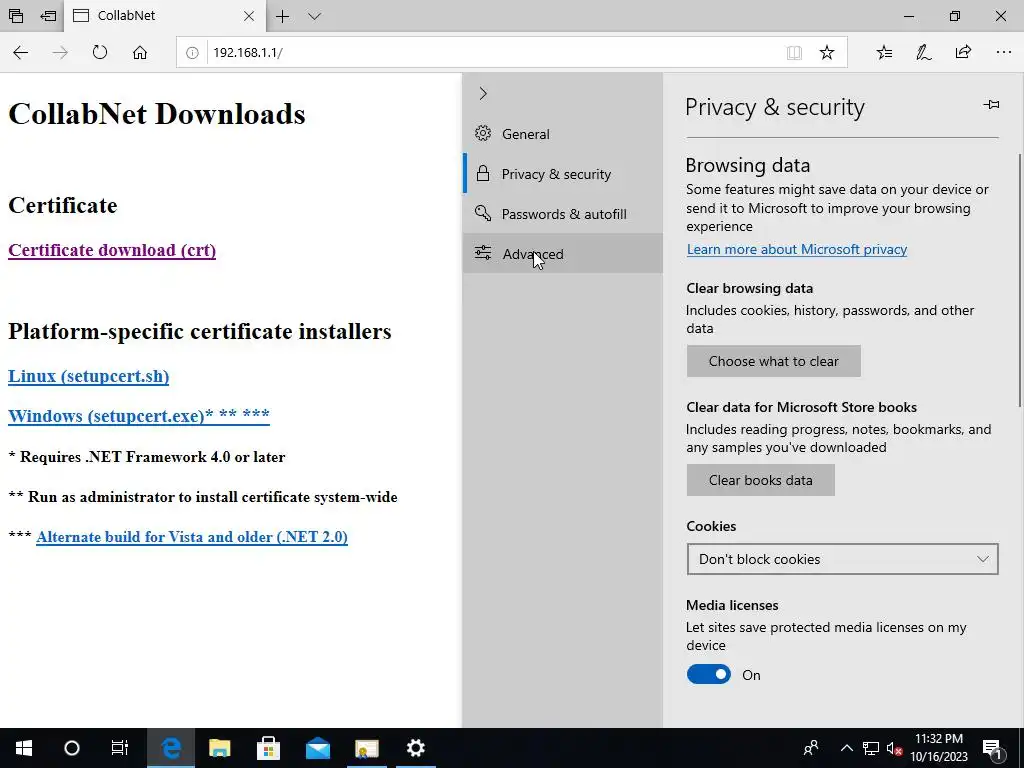Click the Advanced sliders icon
The height and width of the screenshot is (768, 1024).
click(483, 253)
